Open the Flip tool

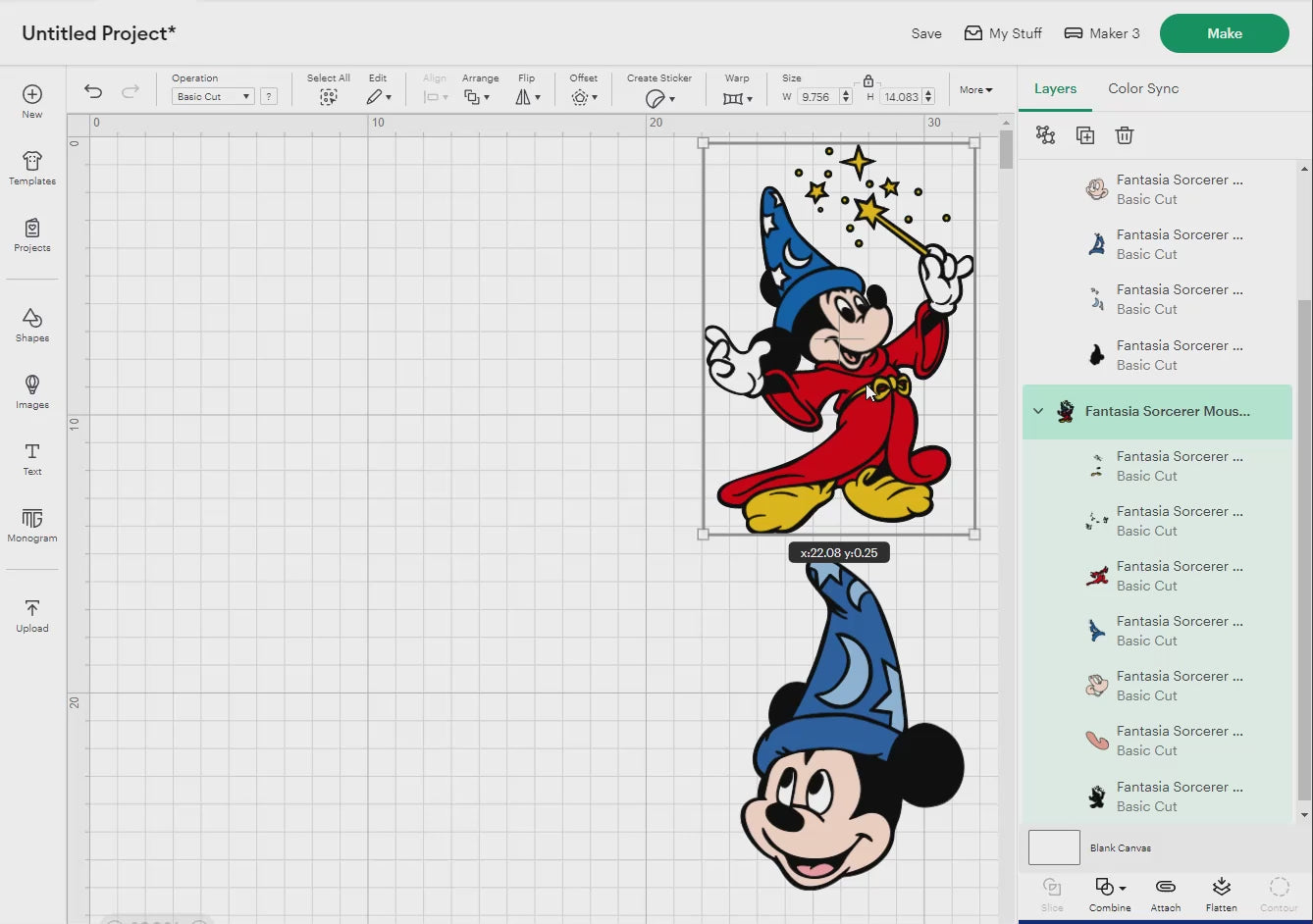[528, 97]
